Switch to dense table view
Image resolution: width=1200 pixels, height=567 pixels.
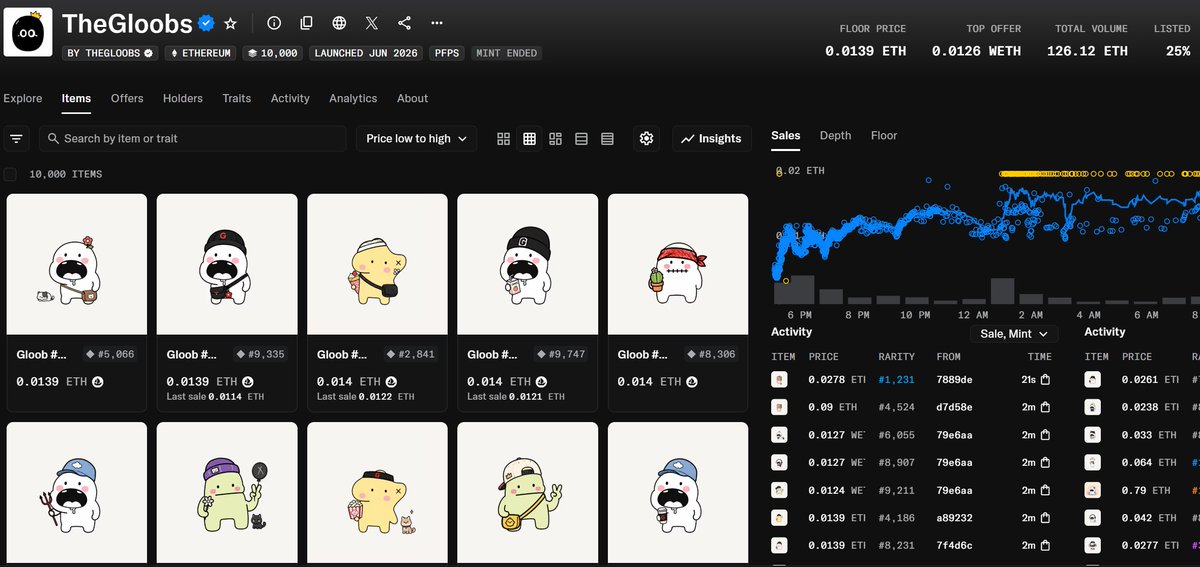tap(608, 139)
